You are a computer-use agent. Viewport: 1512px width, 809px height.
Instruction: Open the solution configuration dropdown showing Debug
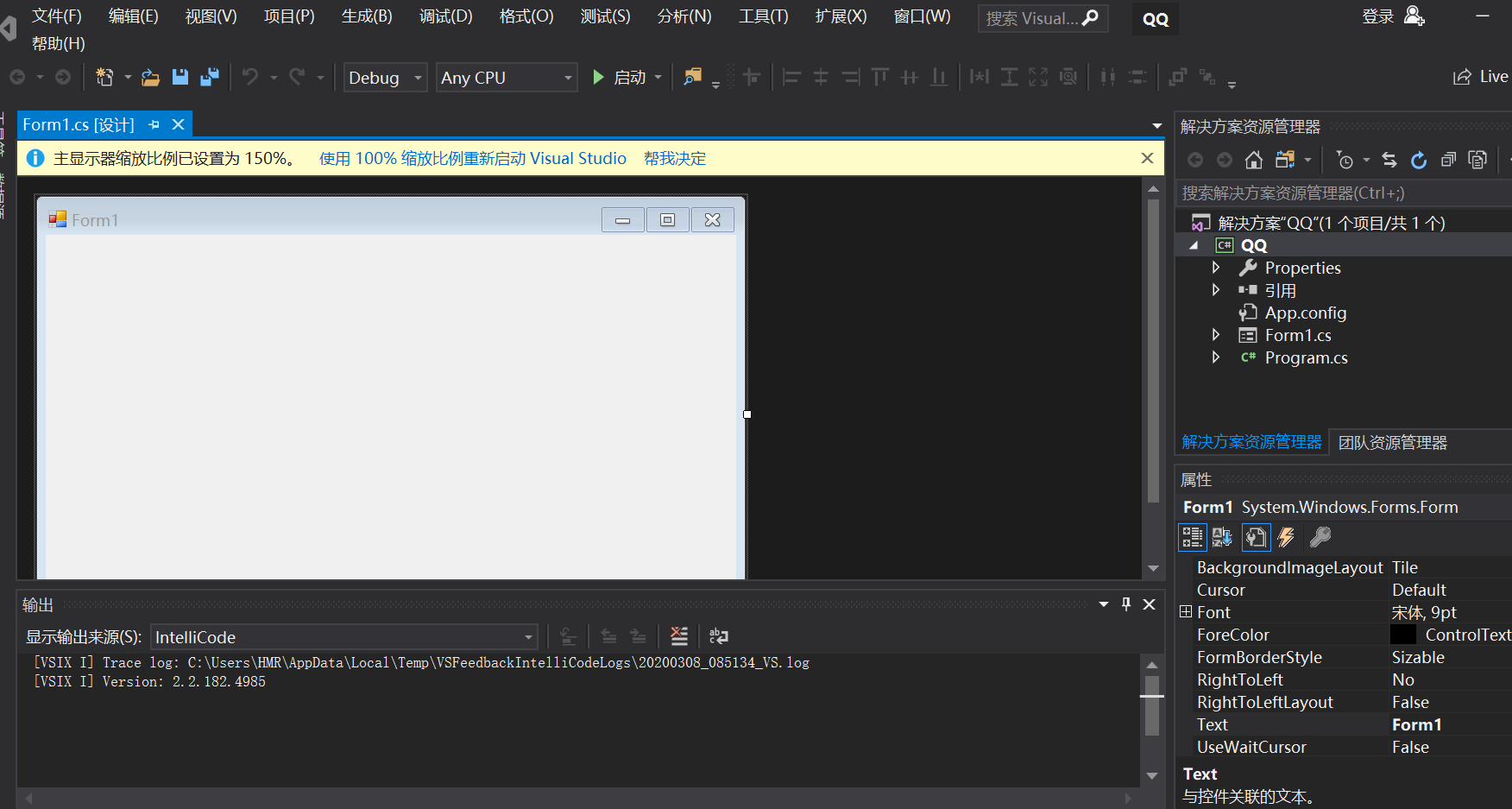tap(385, 78)
